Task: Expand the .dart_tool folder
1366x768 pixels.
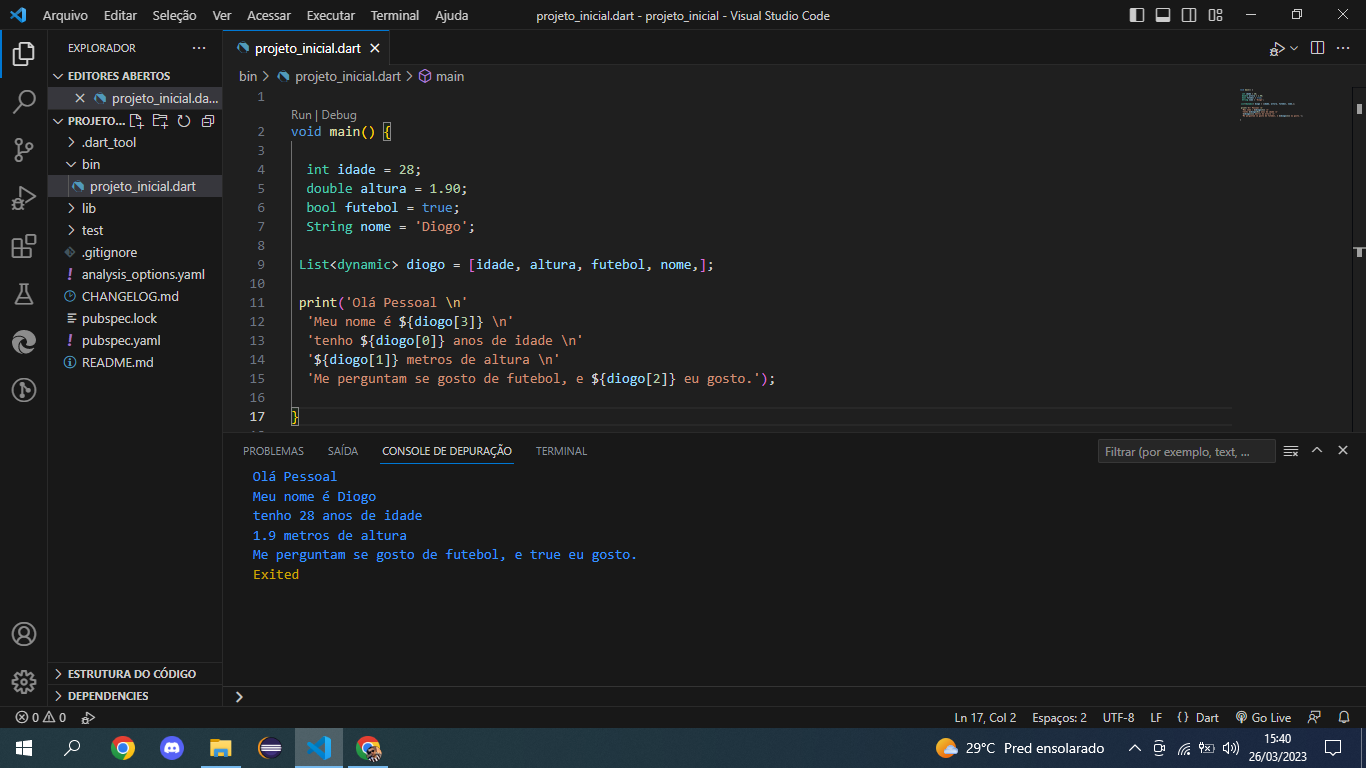Action: pyautogui.click(x=135, y=142)
